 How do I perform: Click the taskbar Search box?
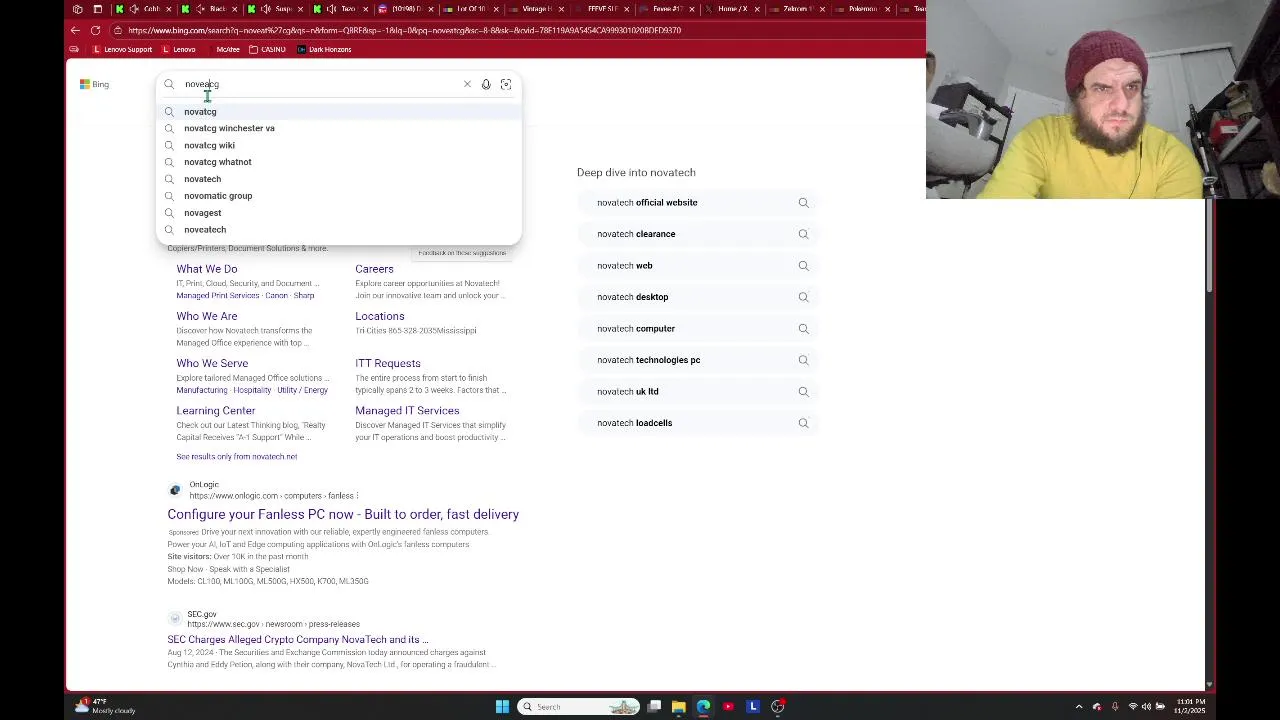(x=579, y=707)
